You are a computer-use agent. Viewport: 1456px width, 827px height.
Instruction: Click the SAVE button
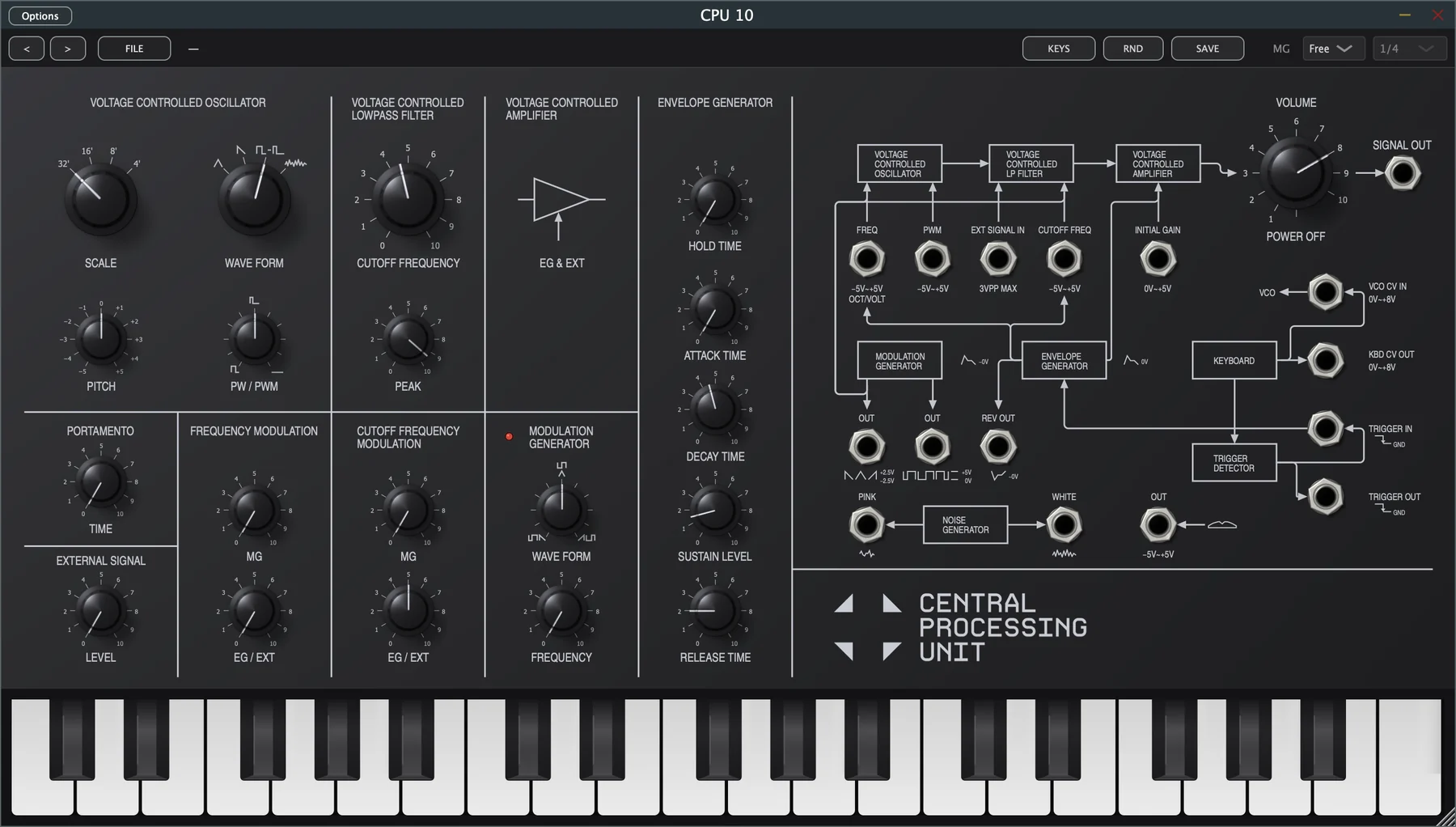click(x=1208, y=49)
